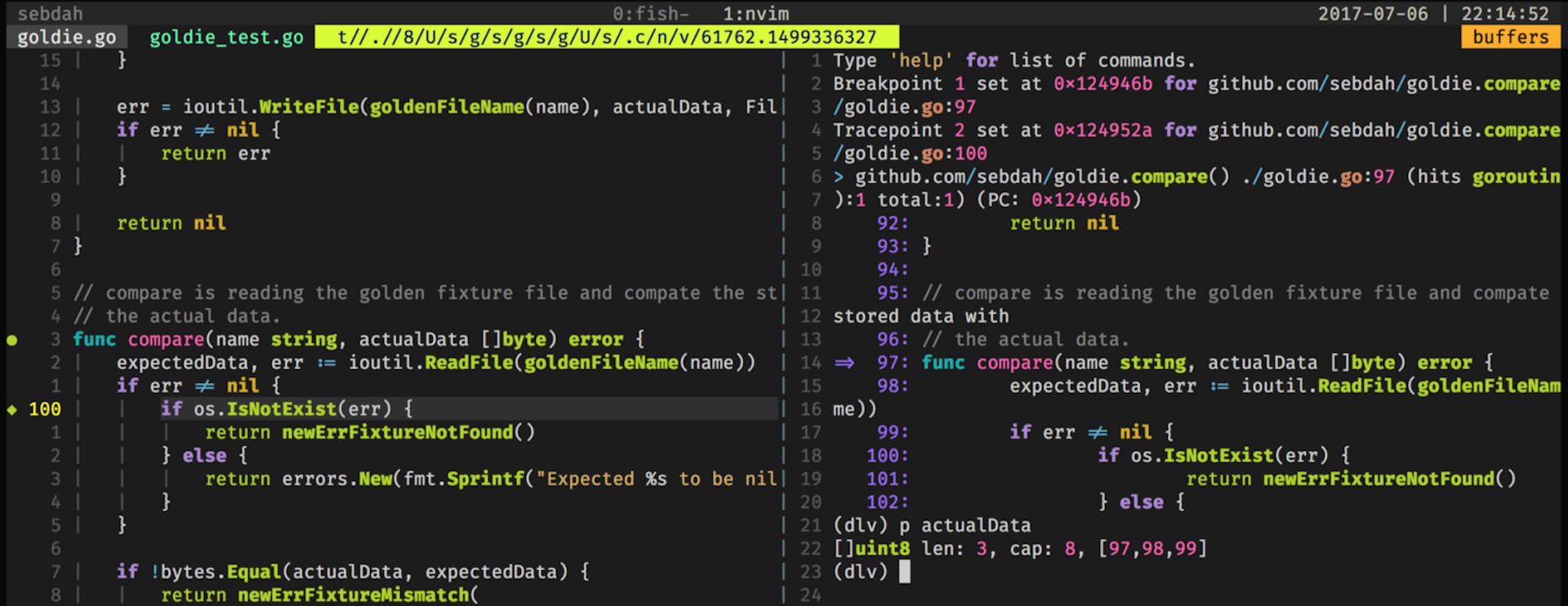1568x606 pixels.
Task: Click the '(dlv) p actualData' command line
Action: pos(931,525)
